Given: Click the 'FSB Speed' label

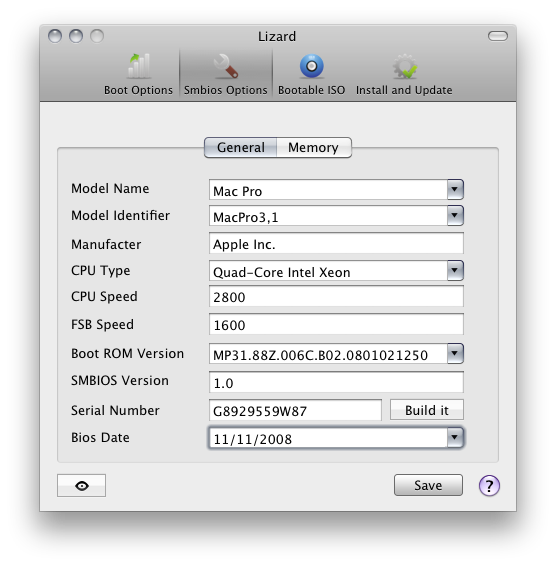Looking at the screenshot, I should tap(103, 325).
